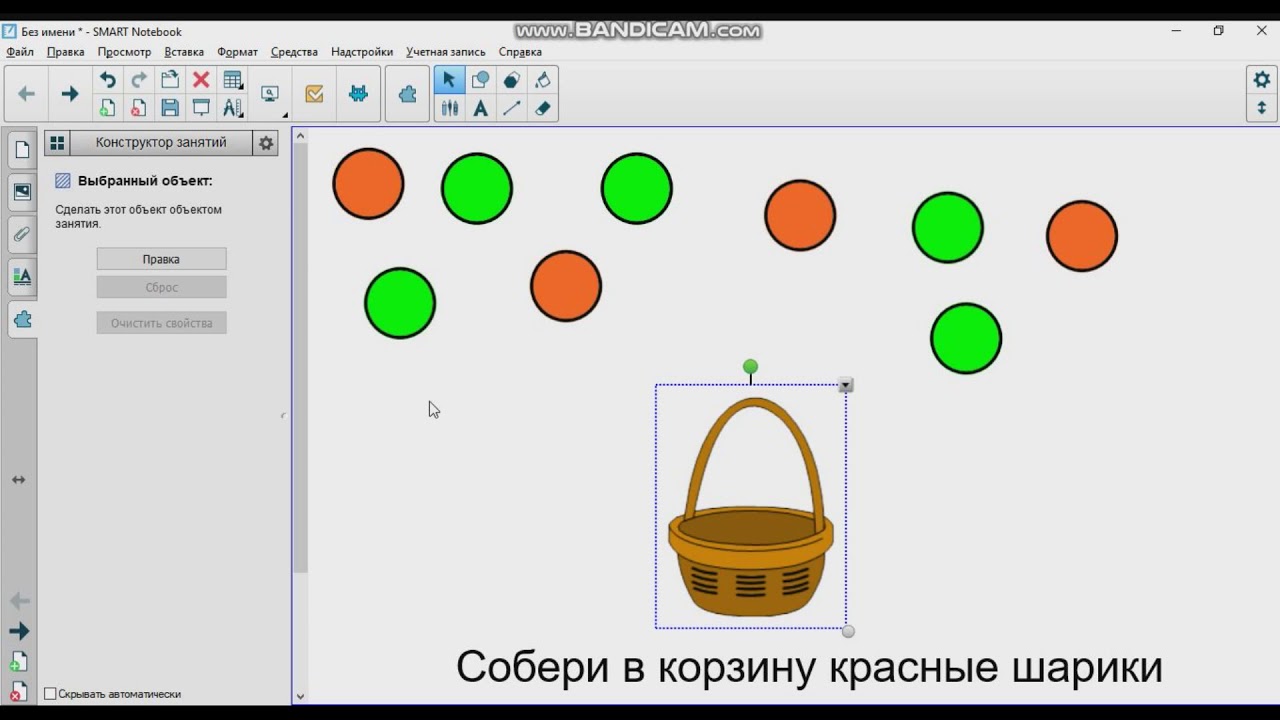The width and height of the screenshot is (1280, 720).
Task: Click the gray corner handle of the basket selection
Action: tap(848, 631)
